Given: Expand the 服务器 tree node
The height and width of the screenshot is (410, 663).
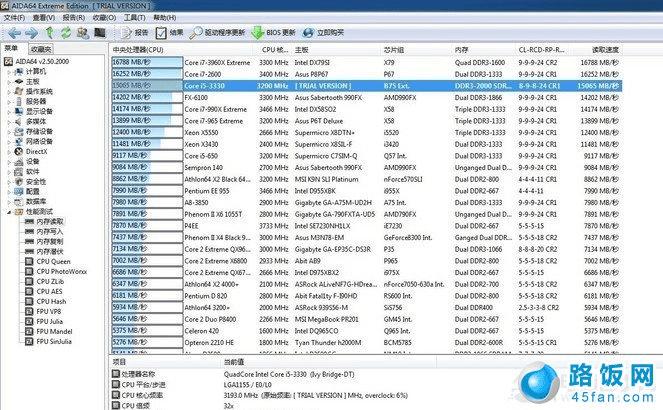Looking at the screenshot, I should [x=8, y=102].
